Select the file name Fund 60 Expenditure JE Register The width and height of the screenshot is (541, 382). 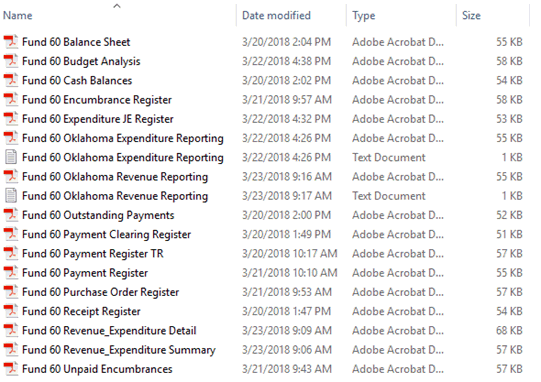pos(98,119)
